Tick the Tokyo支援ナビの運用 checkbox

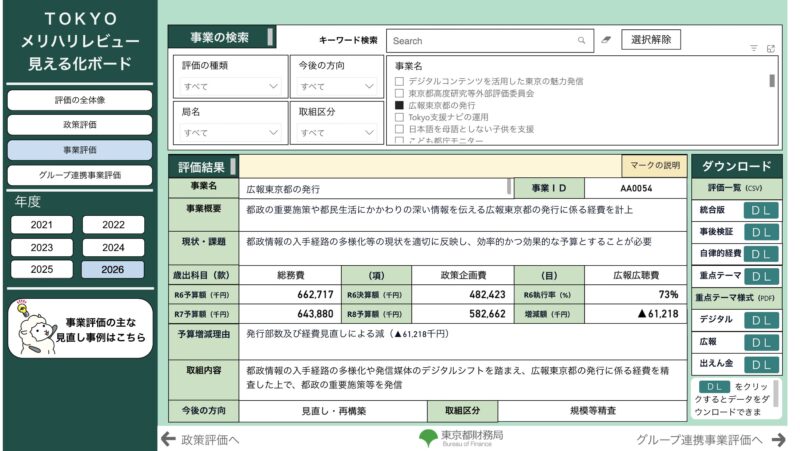pyautogui.click(x=400, y=117)
